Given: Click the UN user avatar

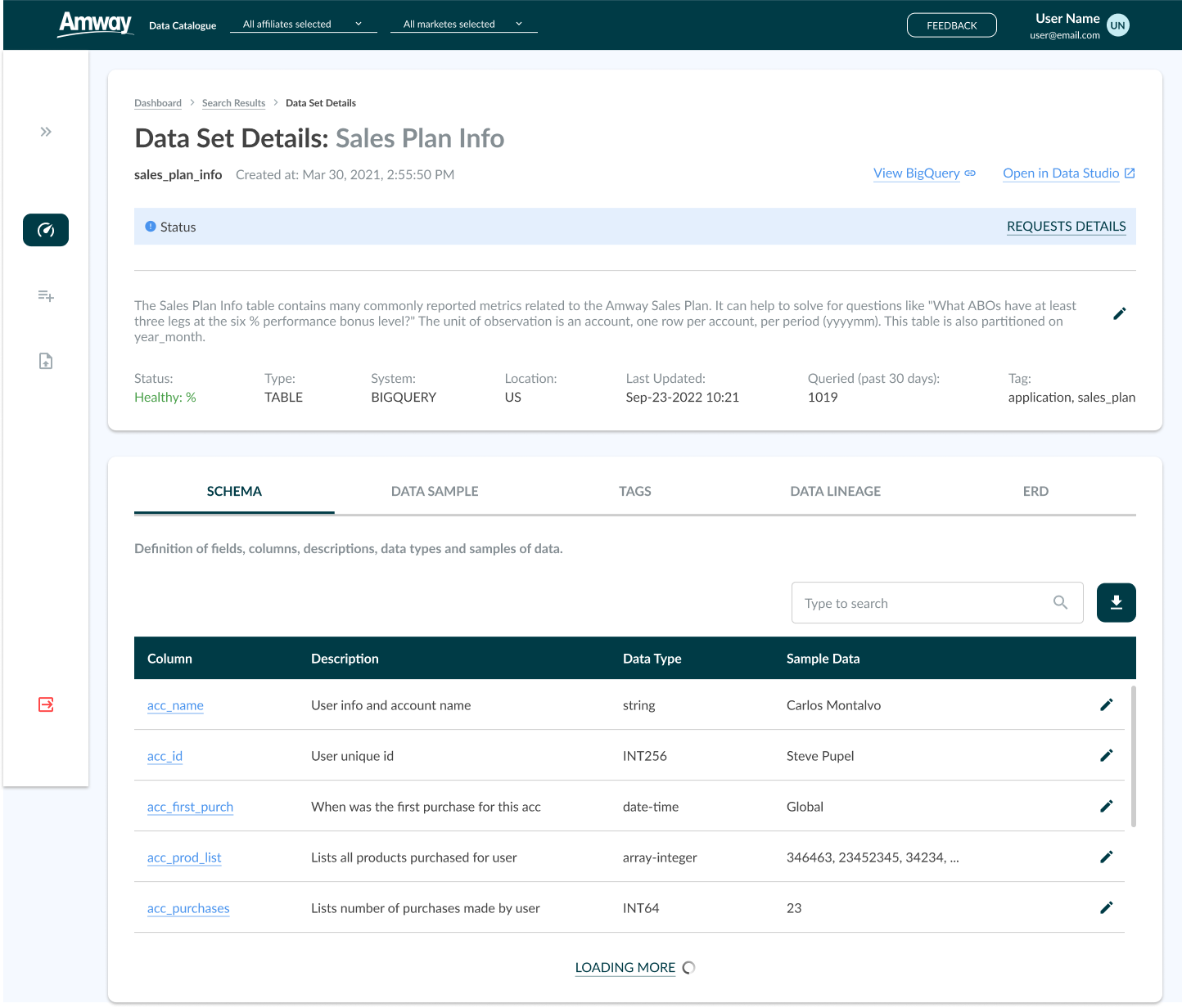Looking at the screenshot, I should (x=1117, y=25).
